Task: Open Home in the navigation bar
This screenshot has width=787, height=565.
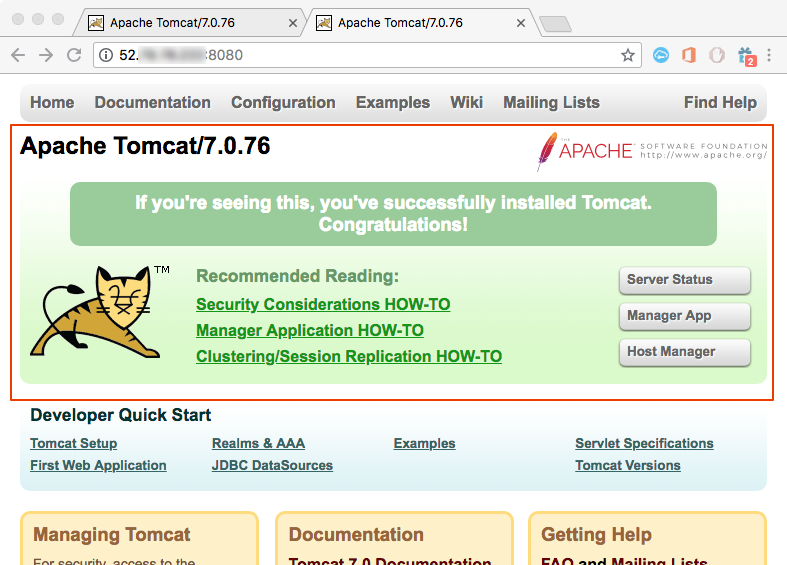Action: pos(52,102)
